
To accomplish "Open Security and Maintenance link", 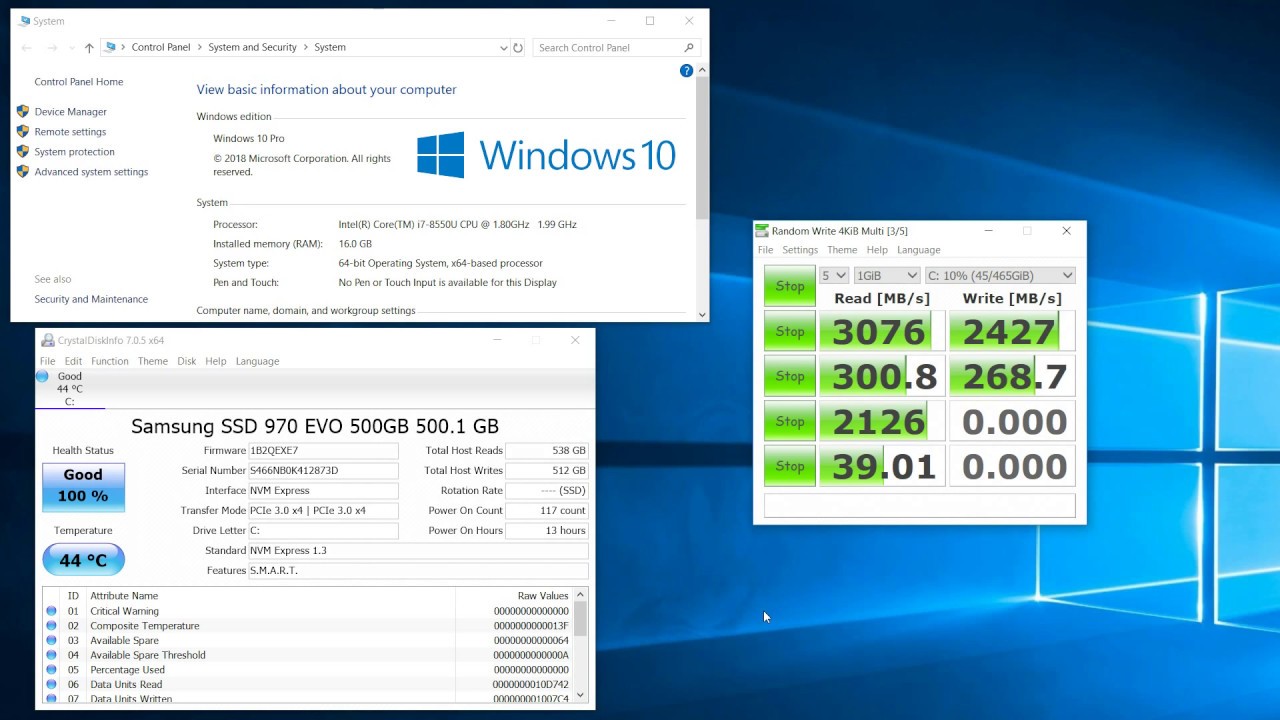I will point(91,299).
